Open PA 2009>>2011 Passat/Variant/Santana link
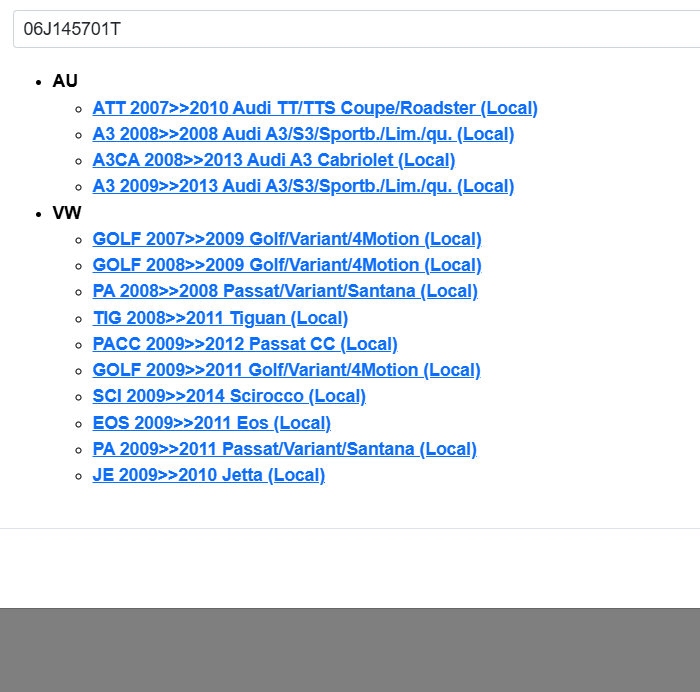The width and height of the screenshot is (700, 692). (285, 449)
